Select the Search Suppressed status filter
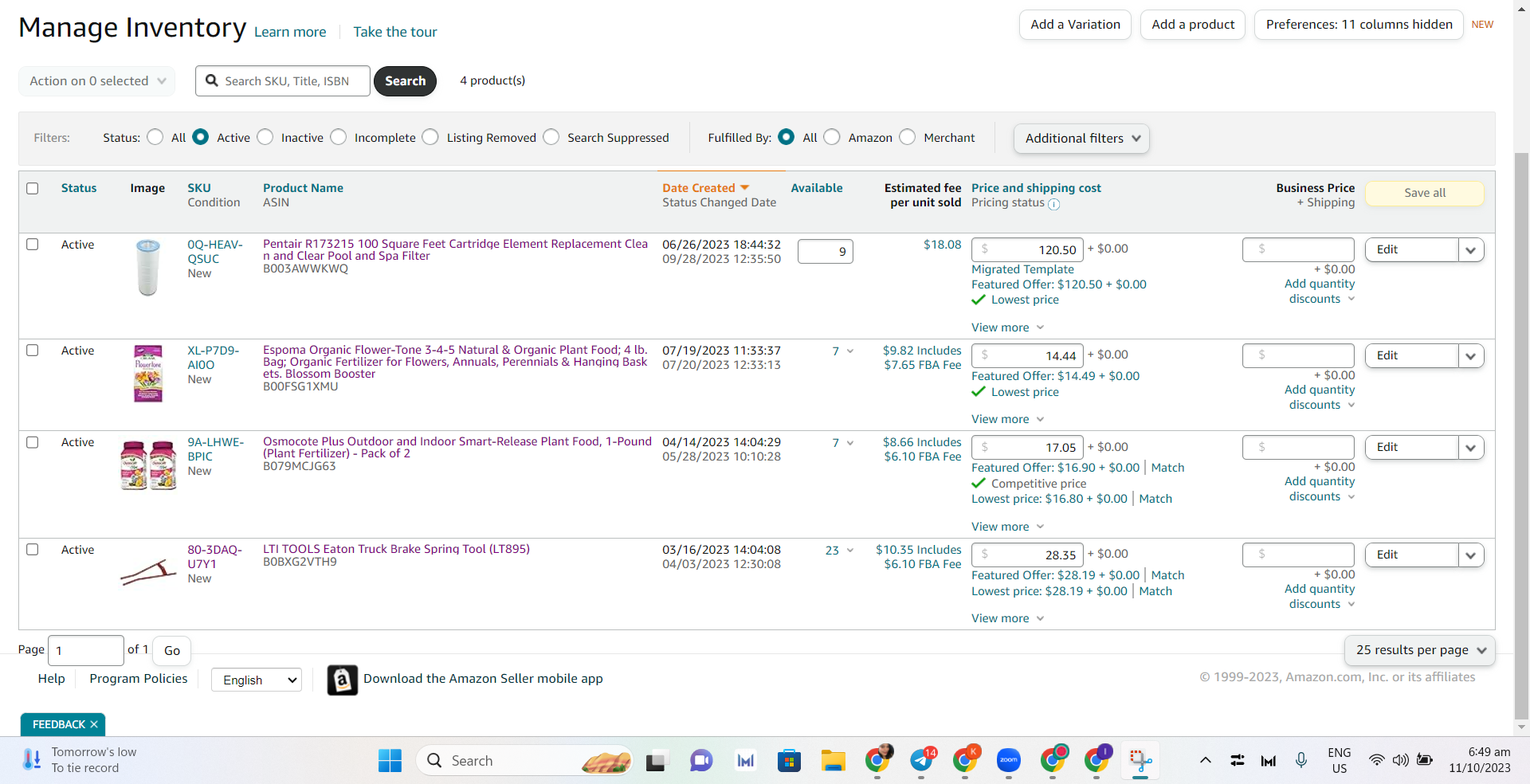Screen dimensions: 1530x784 click(x=551, y=137)
